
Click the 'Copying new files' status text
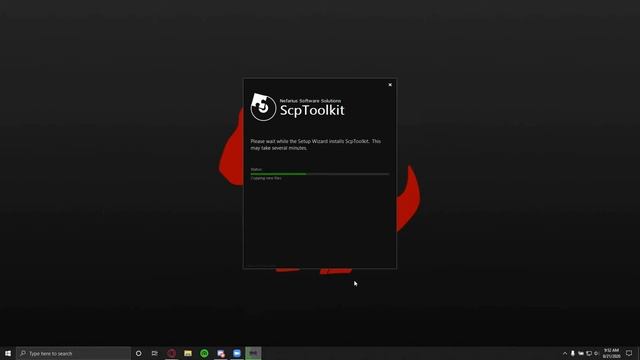coord(266,178)
